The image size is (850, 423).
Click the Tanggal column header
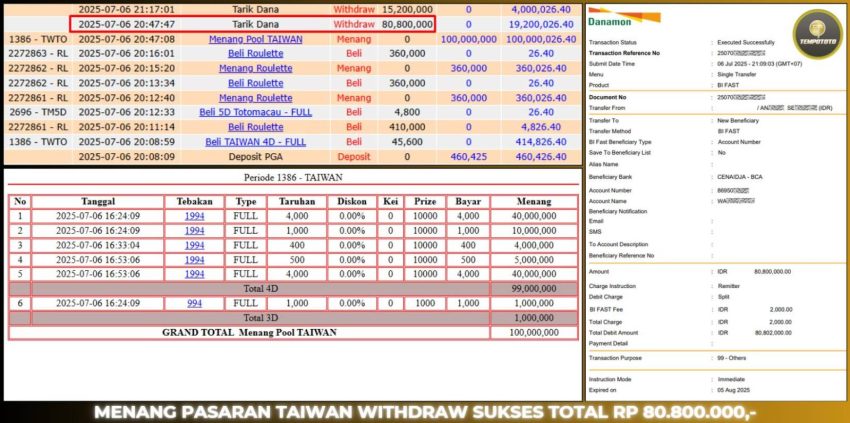[98, 201]
